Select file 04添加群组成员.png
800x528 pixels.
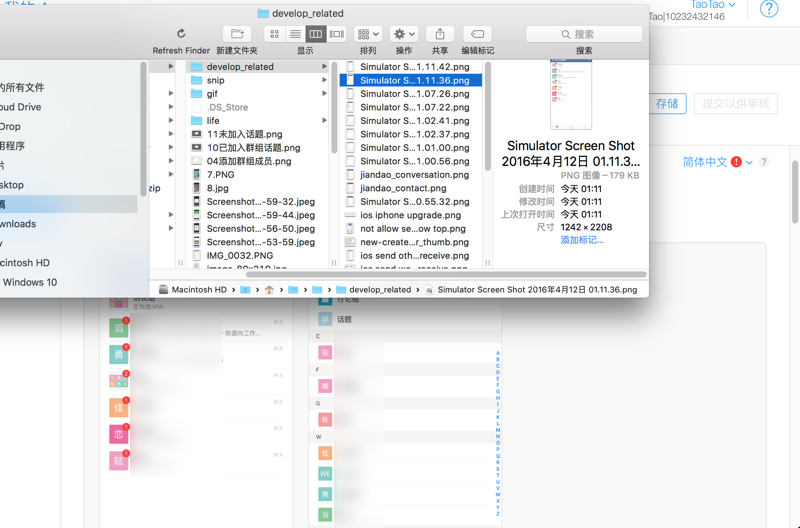259,161
